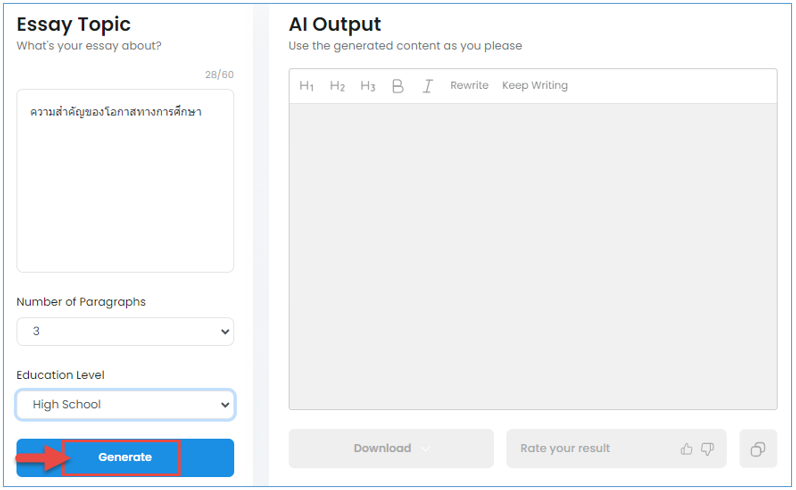Screen dimensions: 796x490
Task: Apply Heading 3 formatting
Action: (368, 86)
